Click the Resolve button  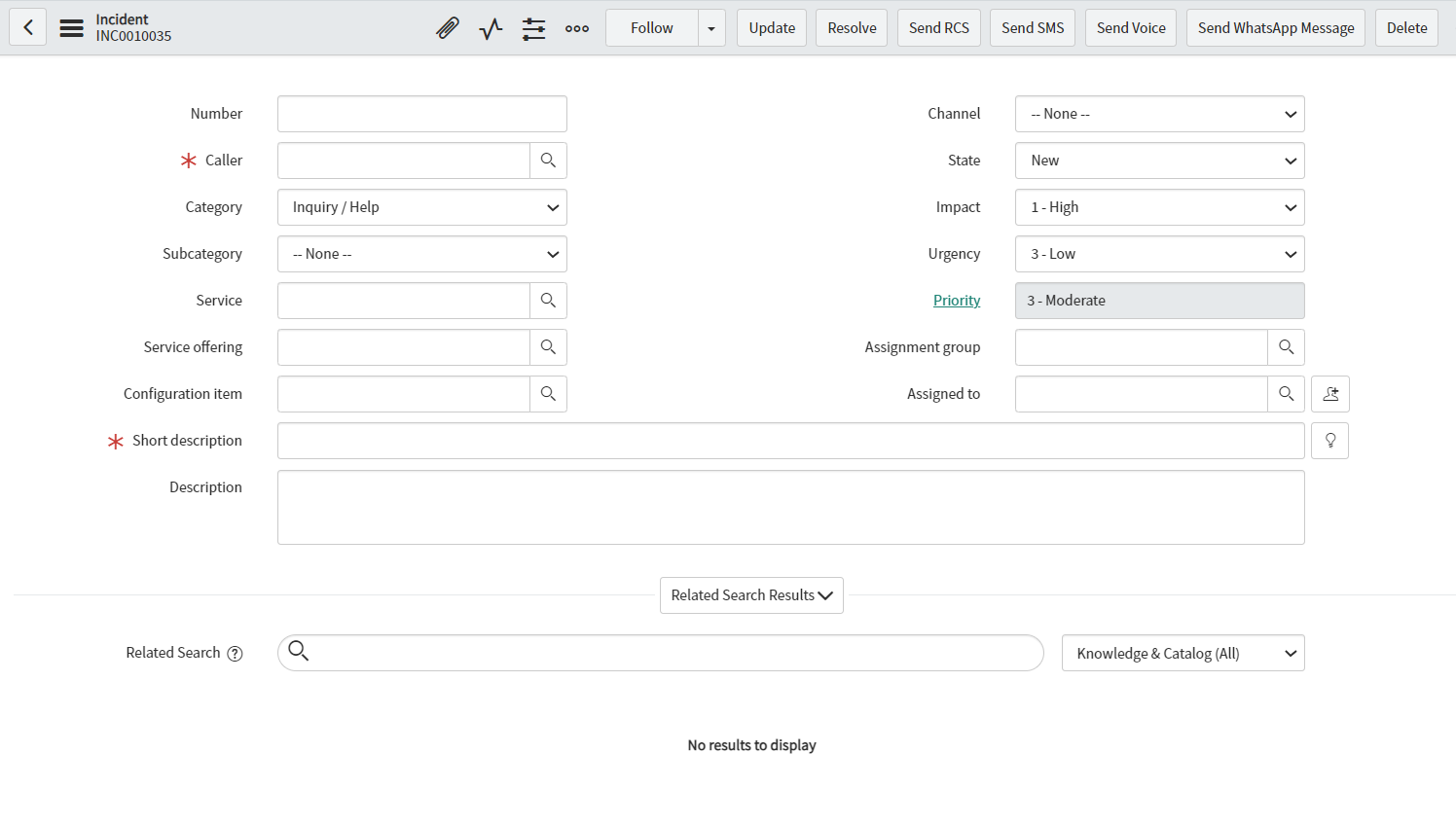click(x=852, y=28)
